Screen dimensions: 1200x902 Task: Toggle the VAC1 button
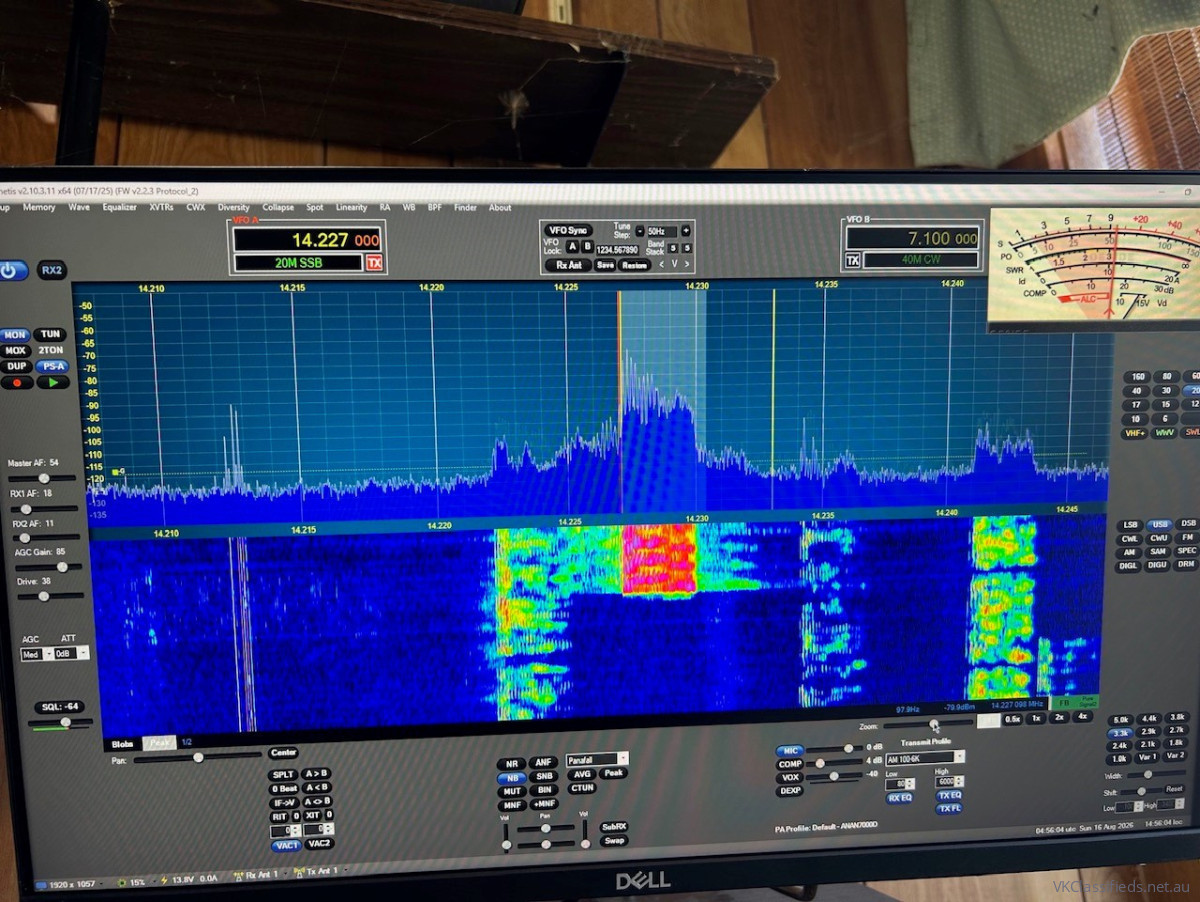[x=287, y=845]
